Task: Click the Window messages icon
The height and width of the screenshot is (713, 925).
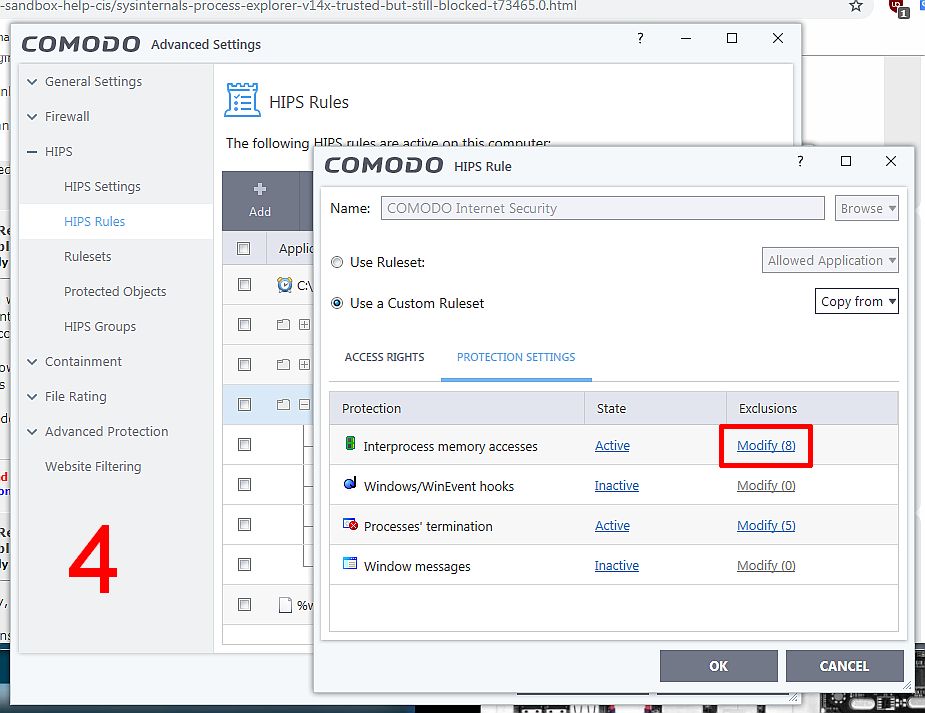Action: click(350, 563)
